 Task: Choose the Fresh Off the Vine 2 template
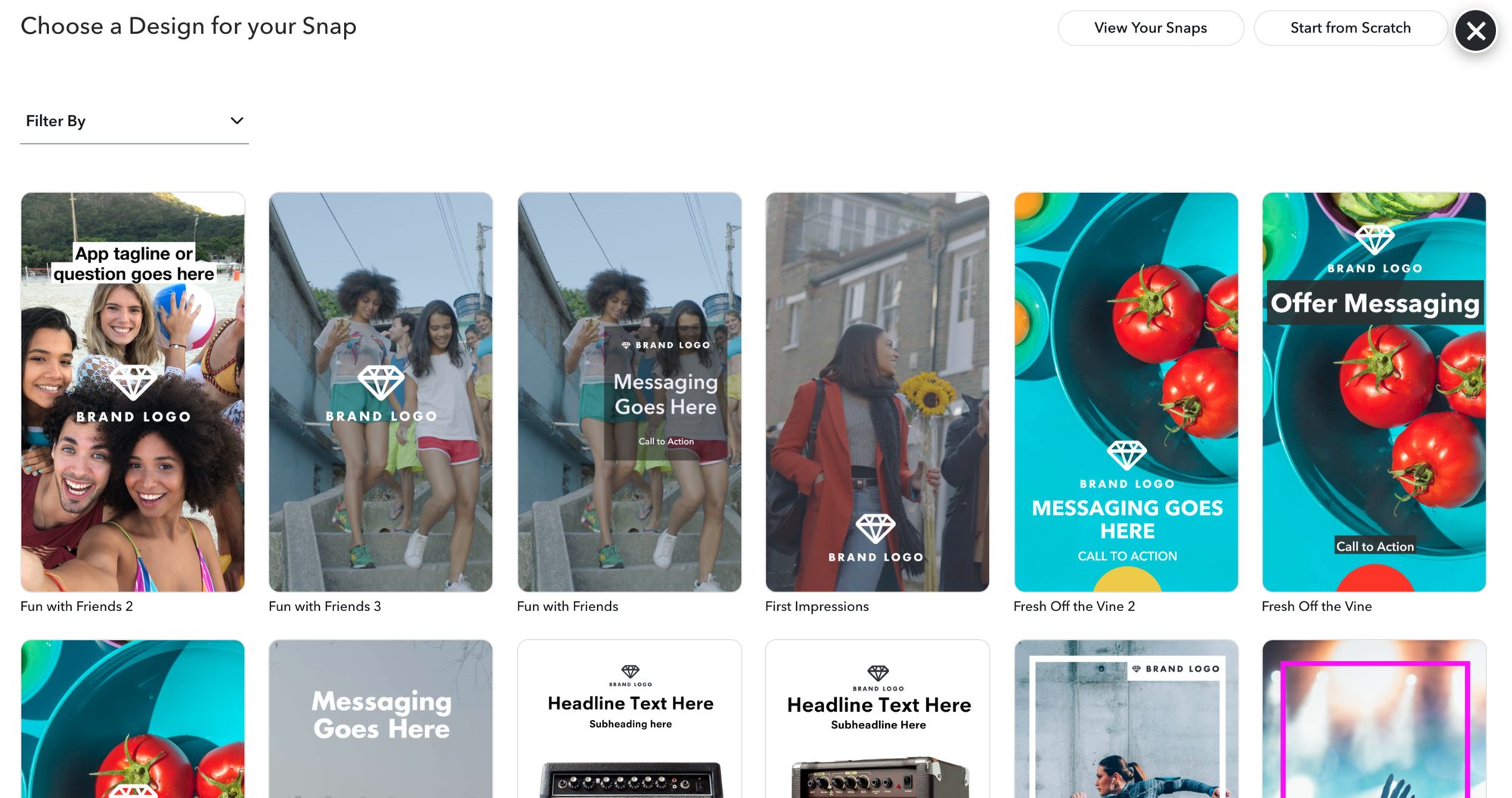tap(1126, 392)
